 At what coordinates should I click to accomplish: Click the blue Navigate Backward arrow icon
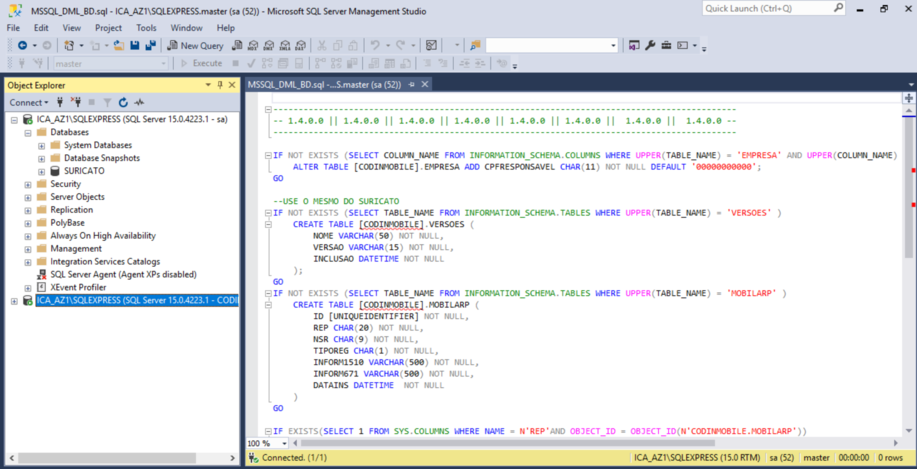(23, 45)
